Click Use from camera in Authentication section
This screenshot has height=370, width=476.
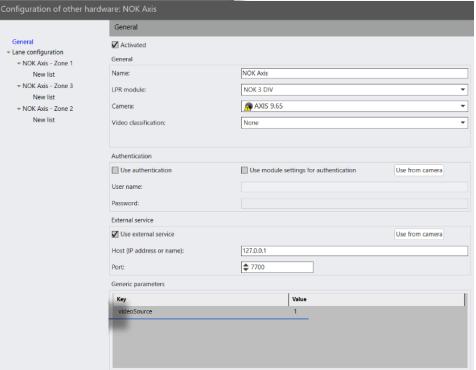[x=419, y=170]
